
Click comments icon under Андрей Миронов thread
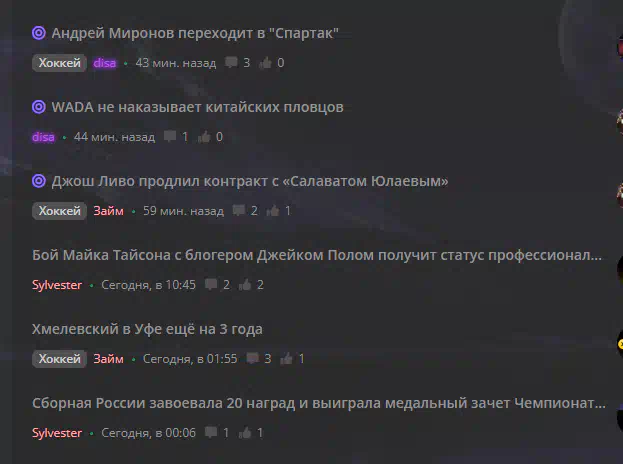(231, 62)
